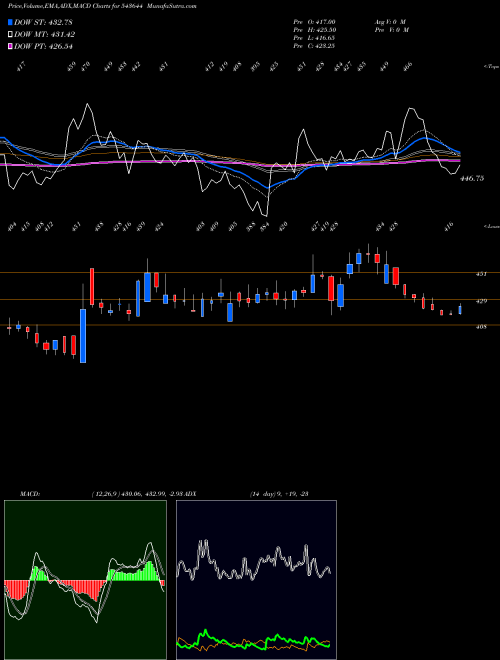Click the Avg V: 0 M text
Image resolution: width=500 pixels, height=660 pixels.
(391, 22)
